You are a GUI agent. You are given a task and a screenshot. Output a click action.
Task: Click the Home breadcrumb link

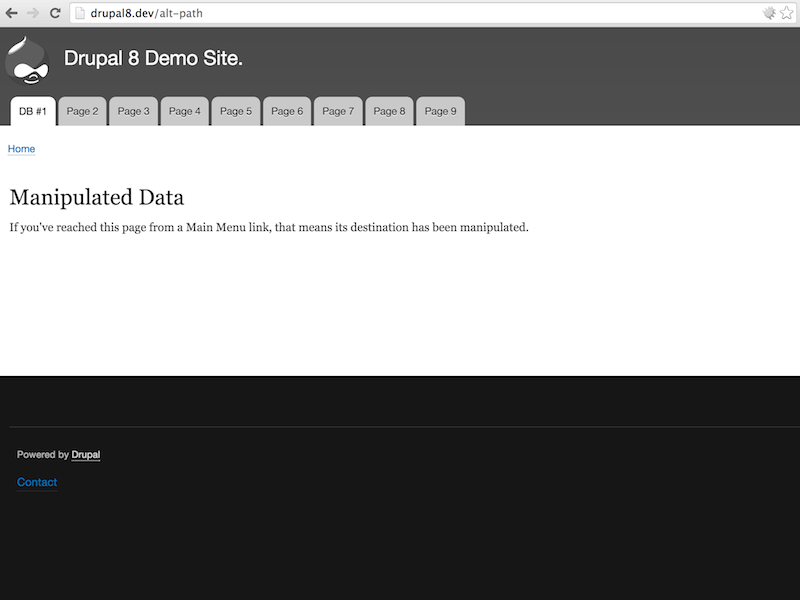click(x=21, y=149)
